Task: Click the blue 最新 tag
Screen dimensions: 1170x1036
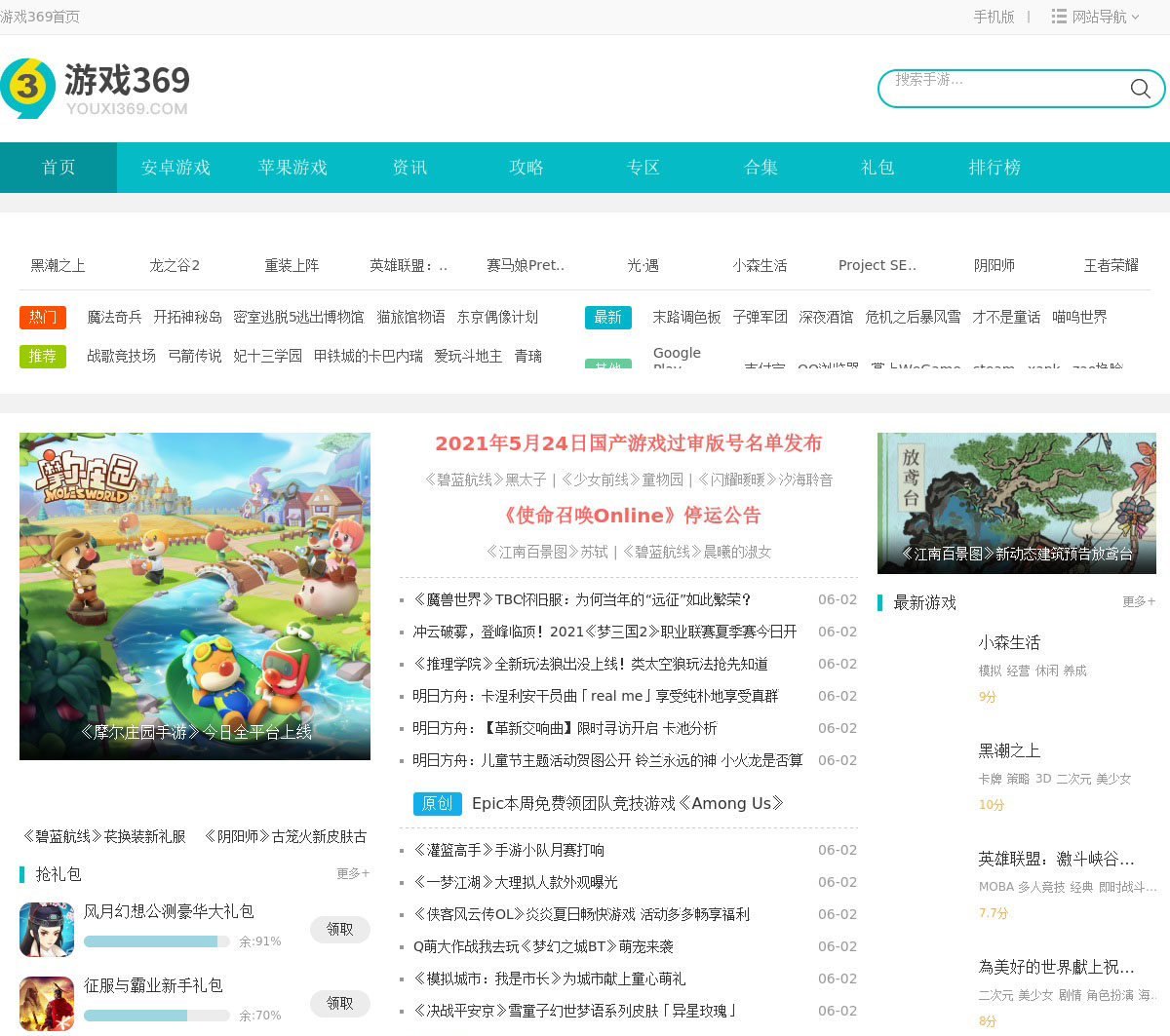Action: [x=608, y=317]
